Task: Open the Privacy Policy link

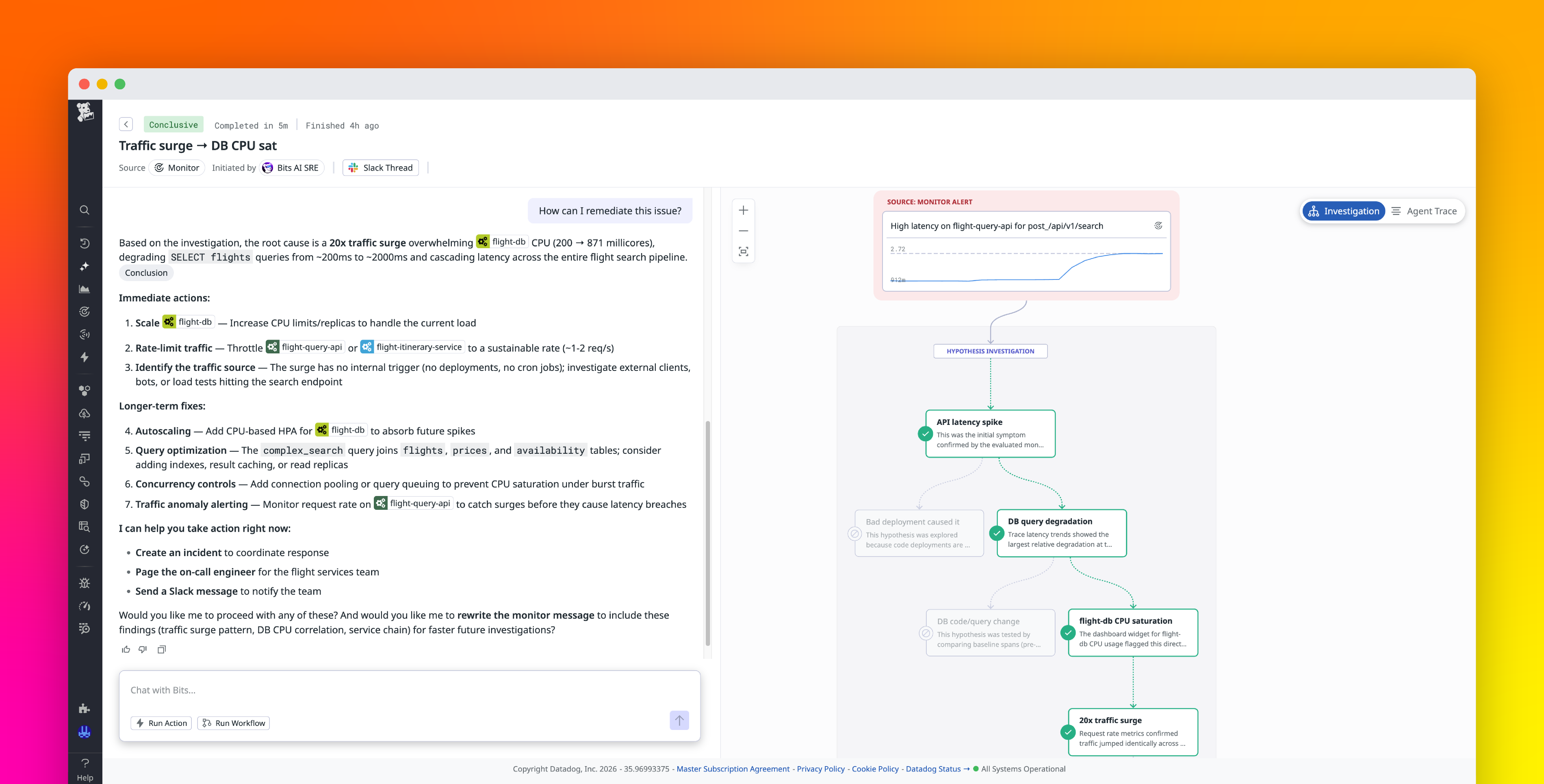Action: coord(820,769)
